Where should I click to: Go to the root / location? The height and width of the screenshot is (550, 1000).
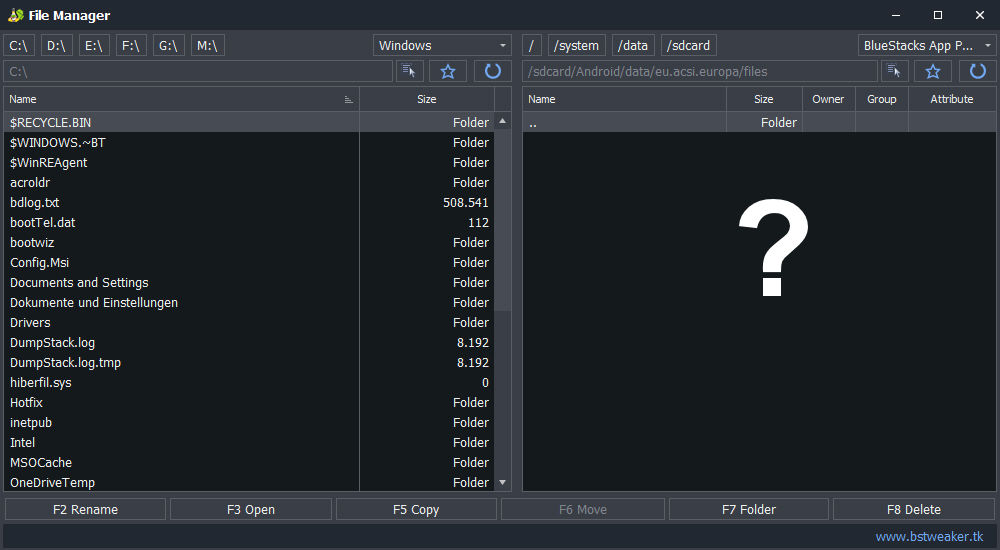point(531,45)
